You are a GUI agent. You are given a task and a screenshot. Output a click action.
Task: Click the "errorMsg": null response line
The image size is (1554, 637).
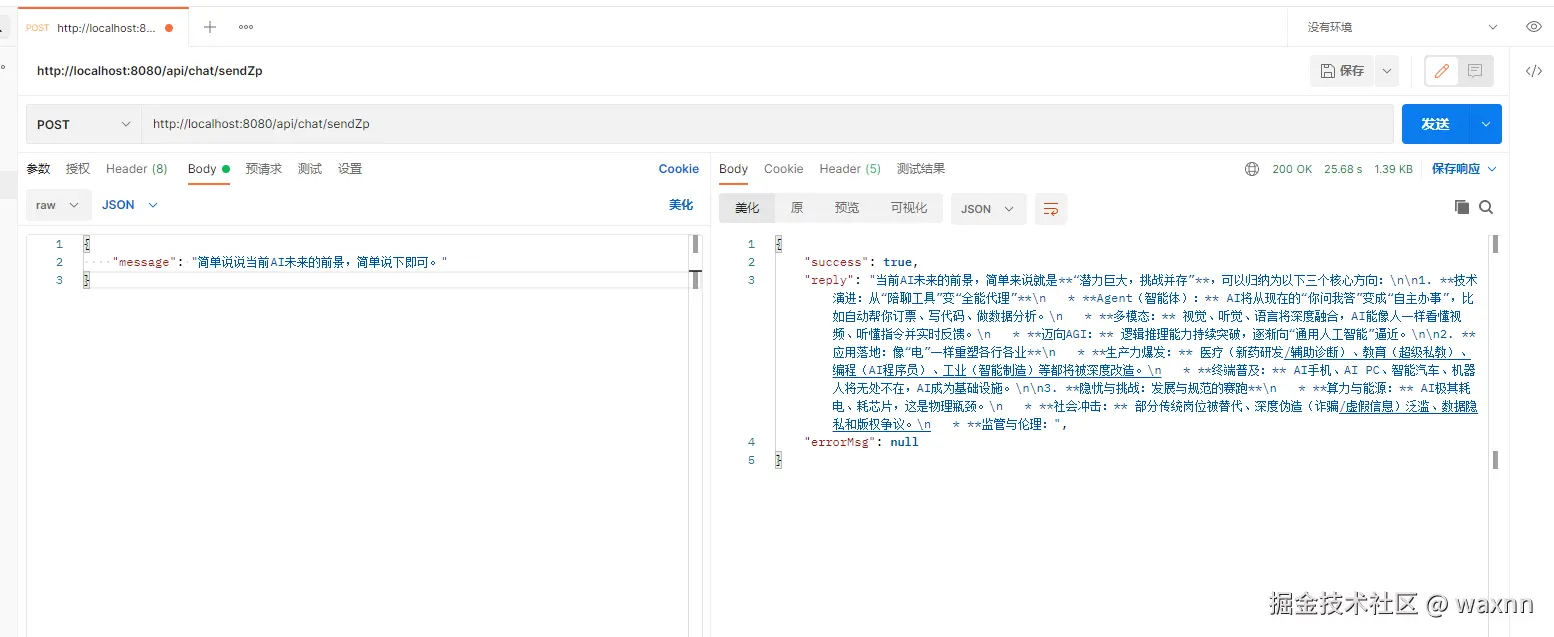pyautogui.click(x=861, y=442)
